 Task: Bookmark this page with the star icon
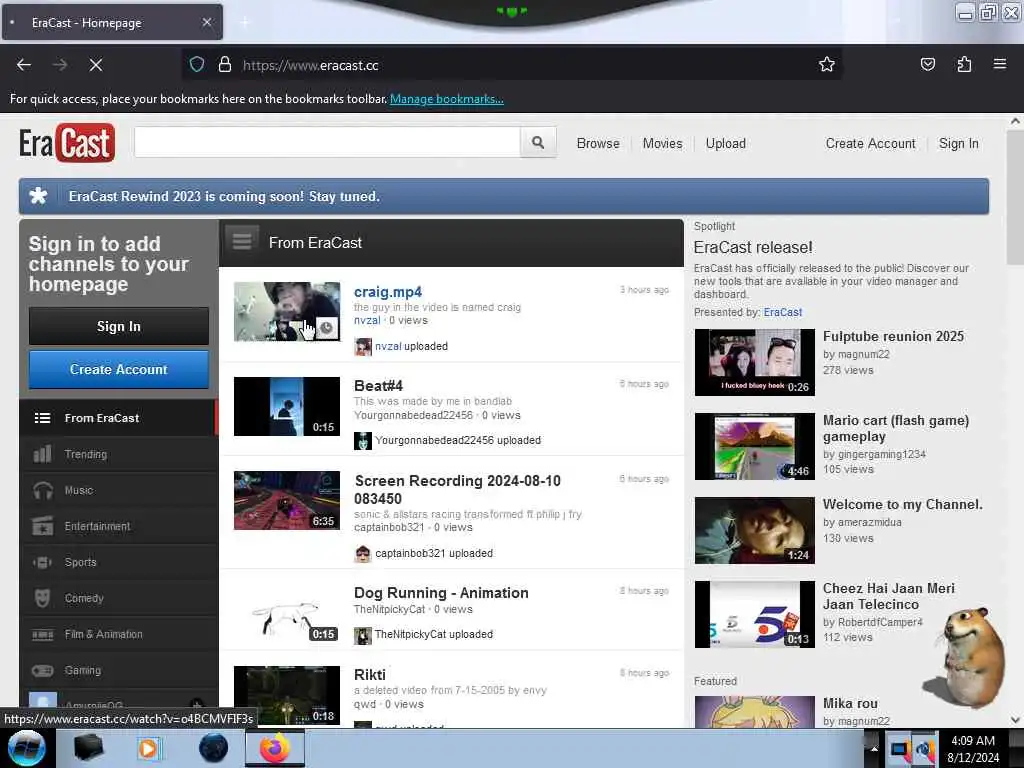coord(827,65)
